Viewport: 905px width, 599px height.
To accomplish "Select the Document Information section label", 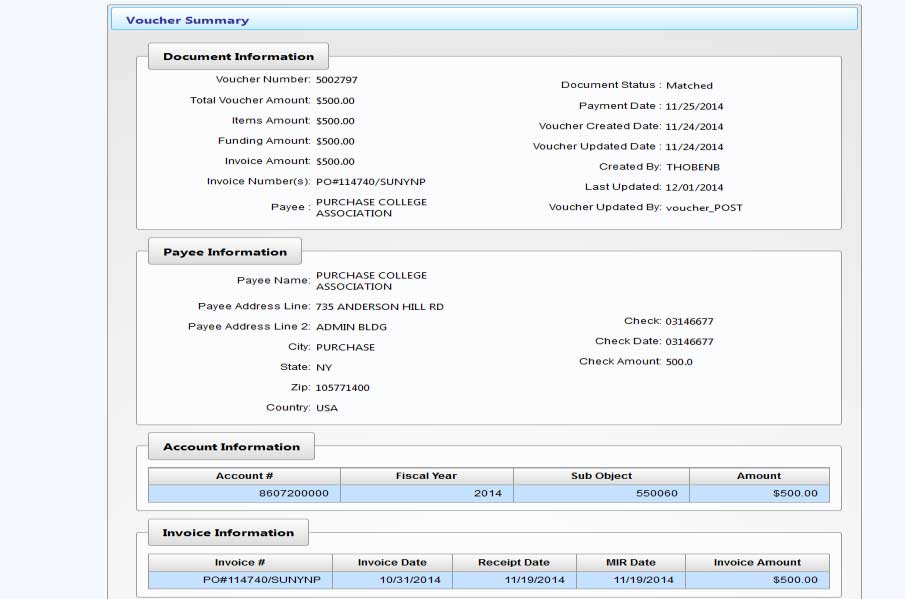I will coord(238,56).
